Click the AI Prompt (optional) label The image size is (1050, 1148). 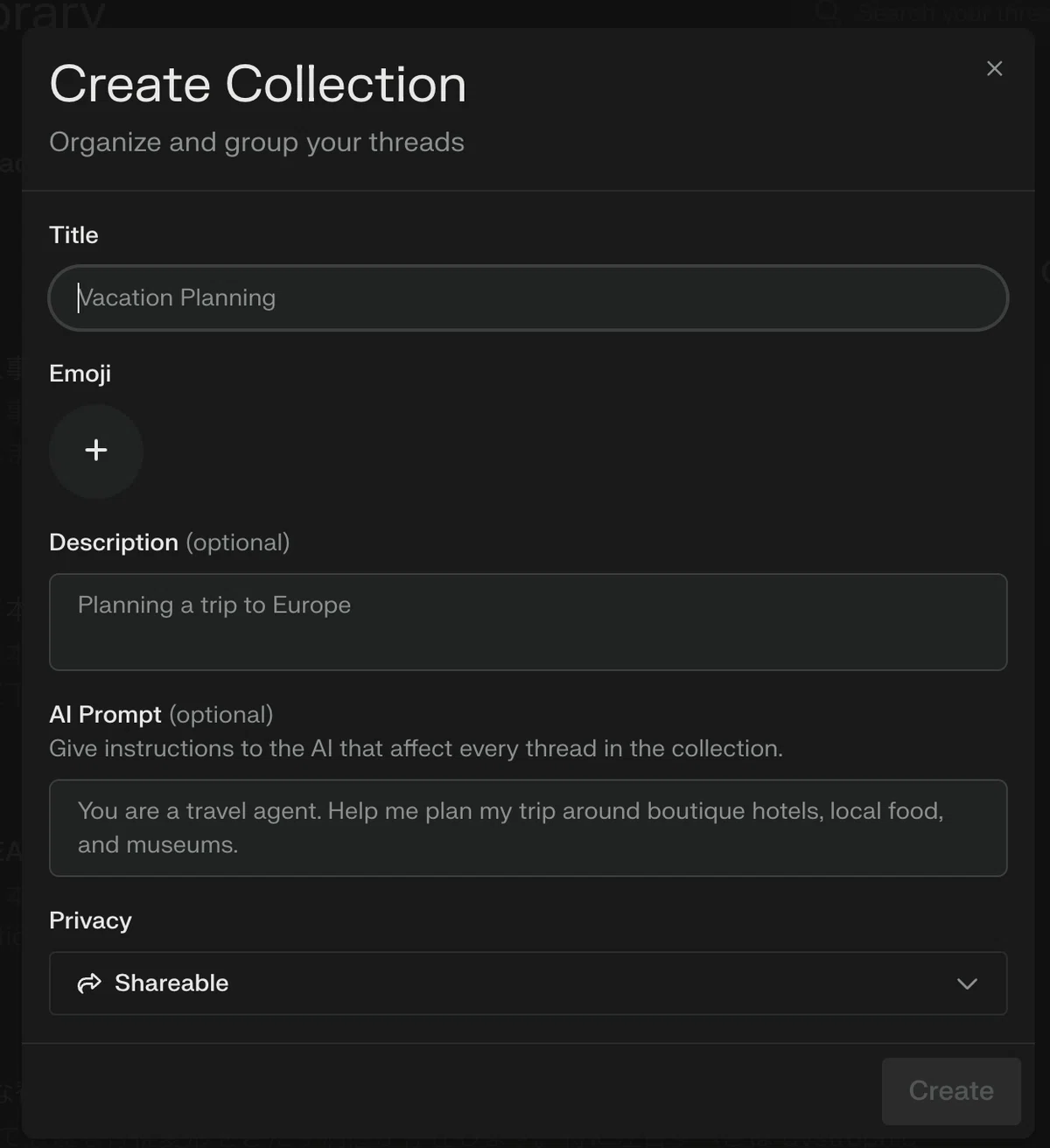click(x=161, y=715)
